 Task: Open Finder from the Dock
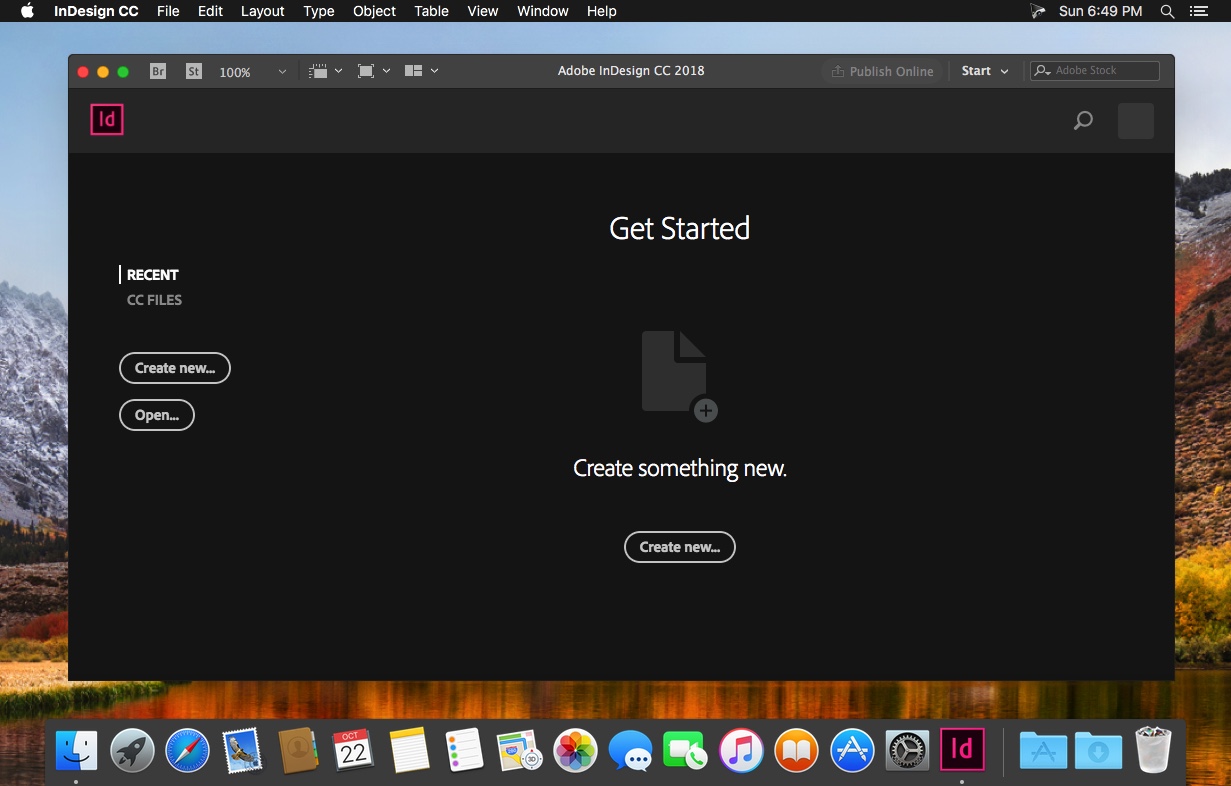click(x=76, y=750)
